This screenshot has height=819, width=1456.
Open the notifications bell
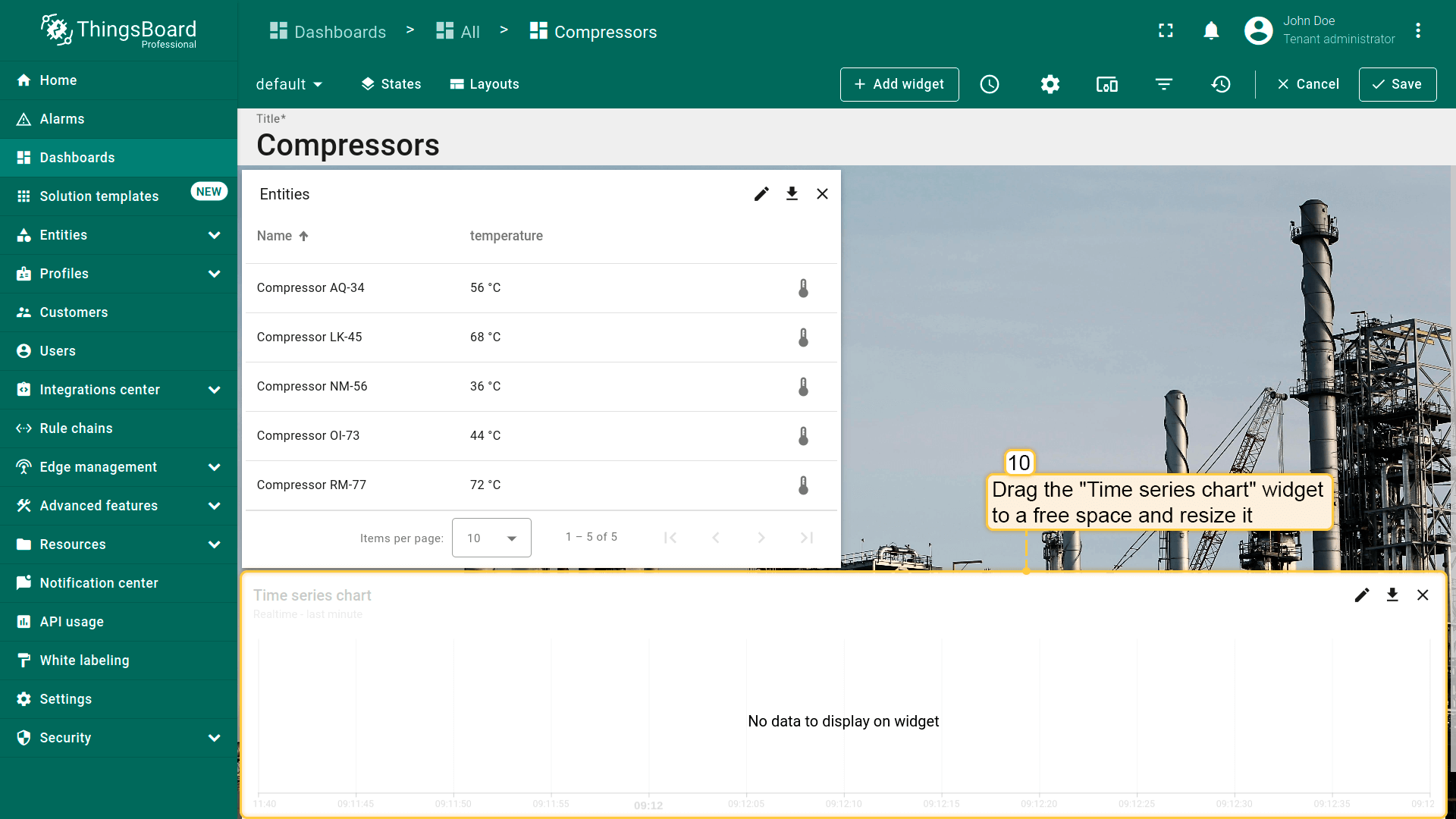(x=1211, y=31)
